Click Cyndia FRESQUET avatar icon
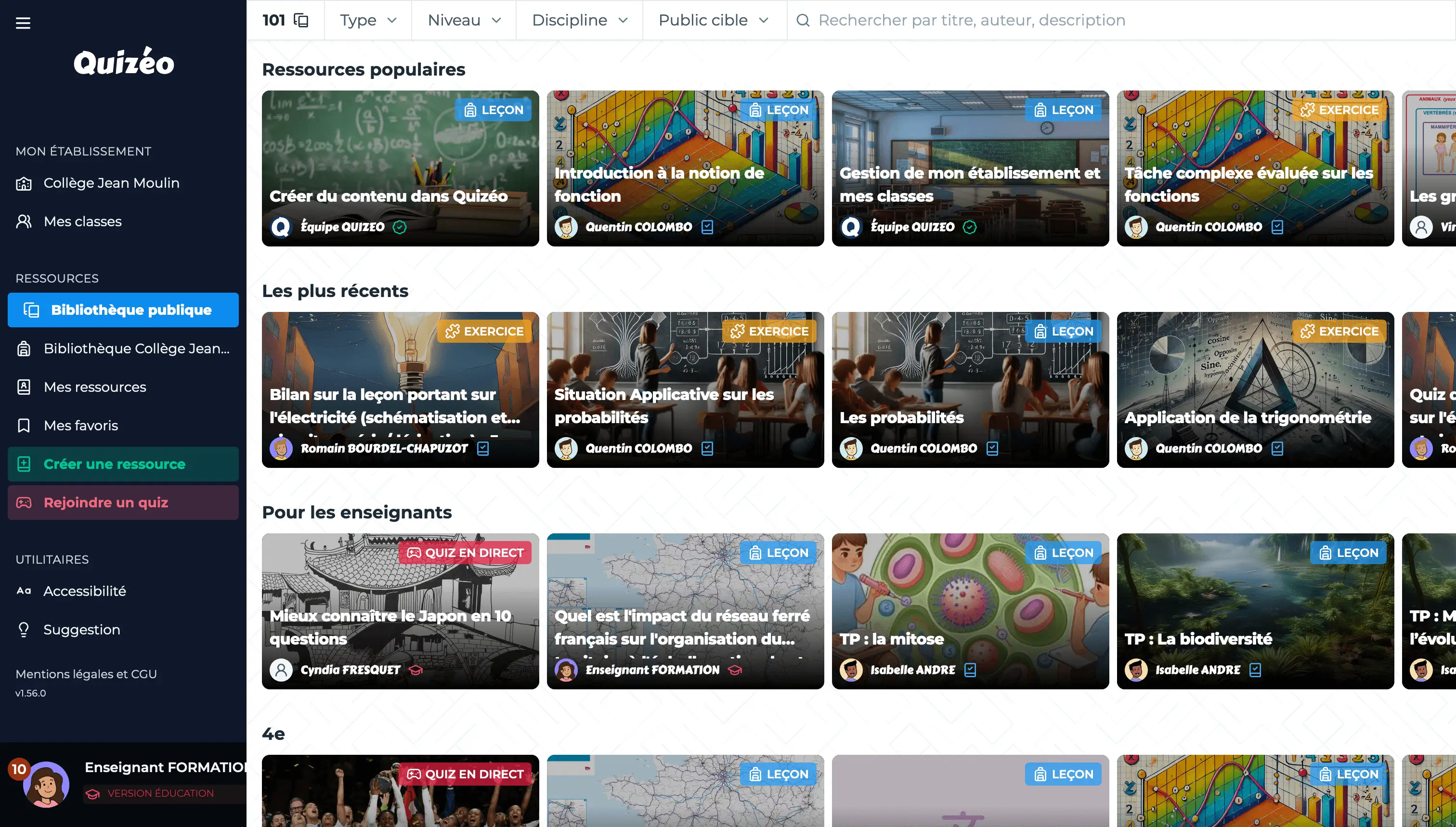This screenshot has height=827, width=1456. 281,670
